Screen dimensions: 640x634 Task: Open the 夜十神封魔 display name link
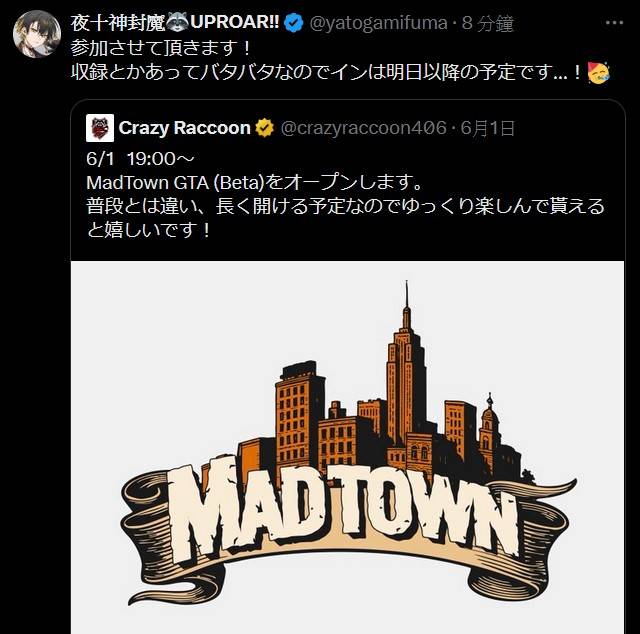(x=118, y=22)
